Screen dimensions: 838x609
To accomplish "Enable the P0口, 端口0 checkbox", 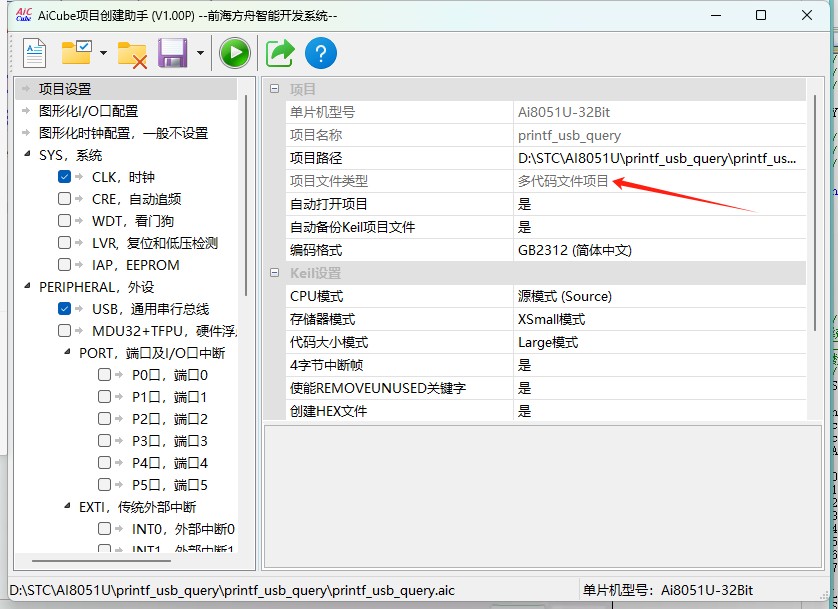I will point(104,374).
